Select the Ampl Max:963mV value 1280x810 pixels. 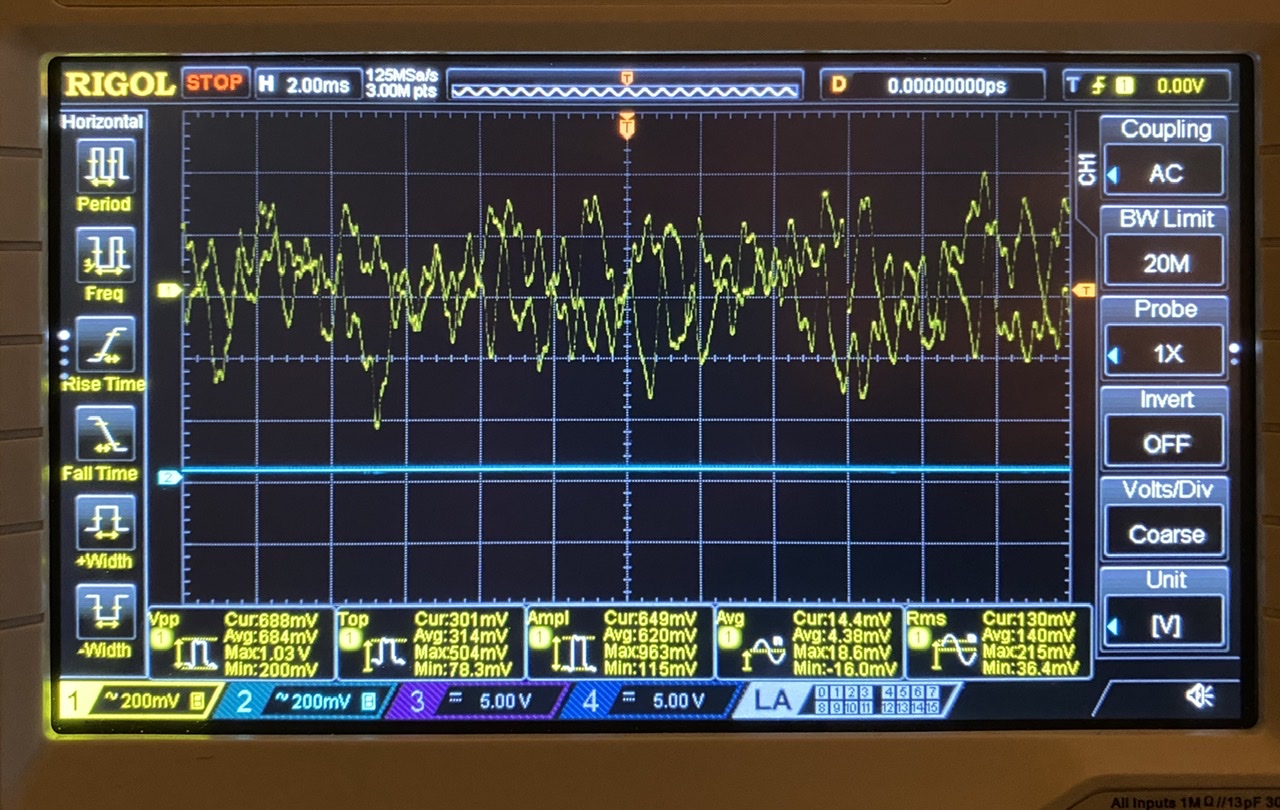[650, 652]
